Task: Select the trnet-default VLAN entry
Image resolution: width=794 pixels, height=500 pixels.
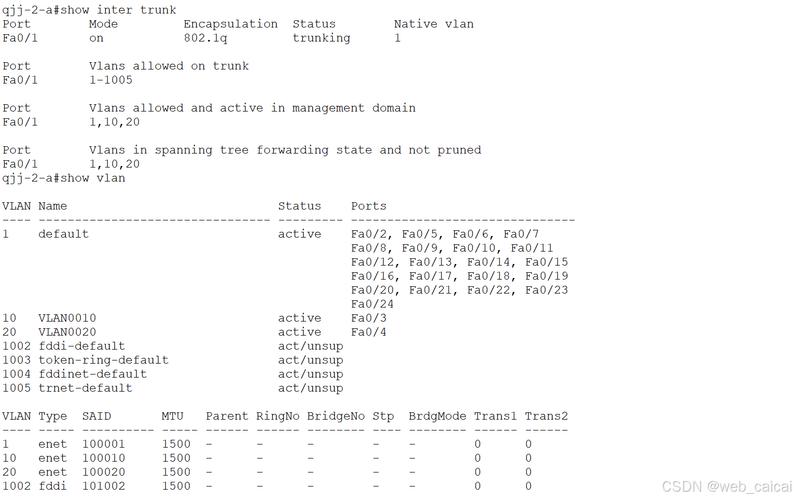Action: point(85,389)
